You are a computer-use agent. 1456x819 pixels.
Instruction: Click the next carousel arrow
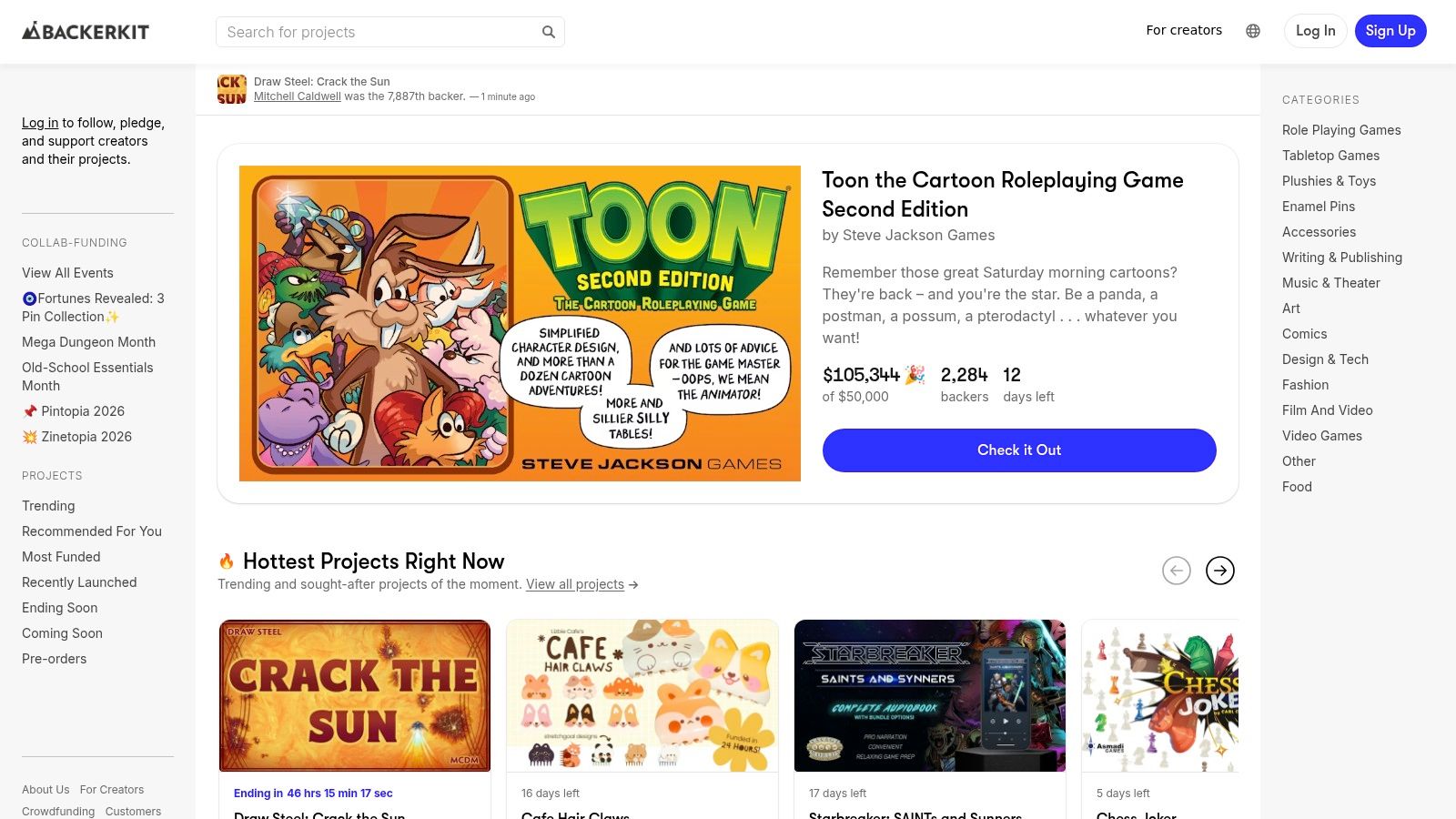click(x=1220, y=571)
